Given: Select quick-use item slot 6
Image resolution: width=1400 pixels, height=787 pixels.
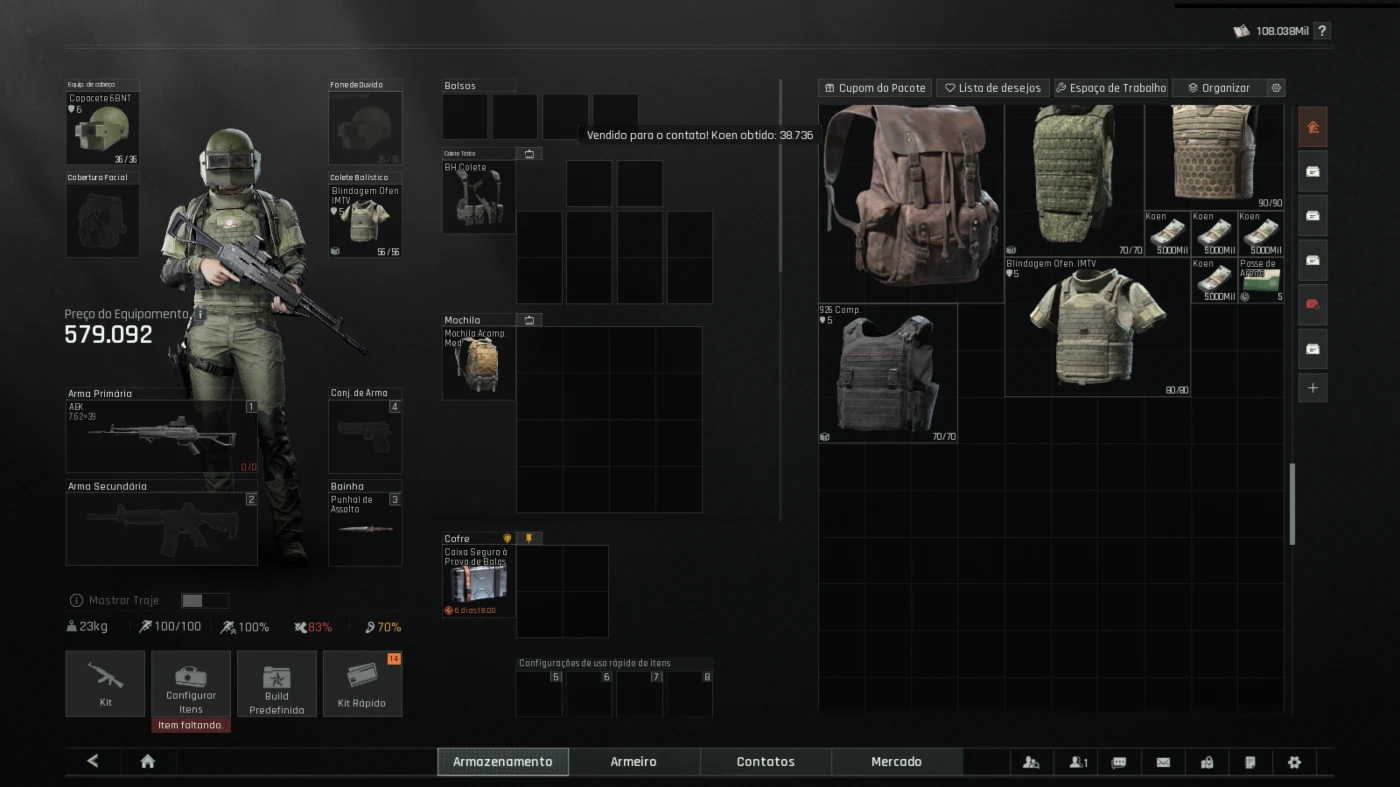Looking at the screenshot, I should click(589, 693).
